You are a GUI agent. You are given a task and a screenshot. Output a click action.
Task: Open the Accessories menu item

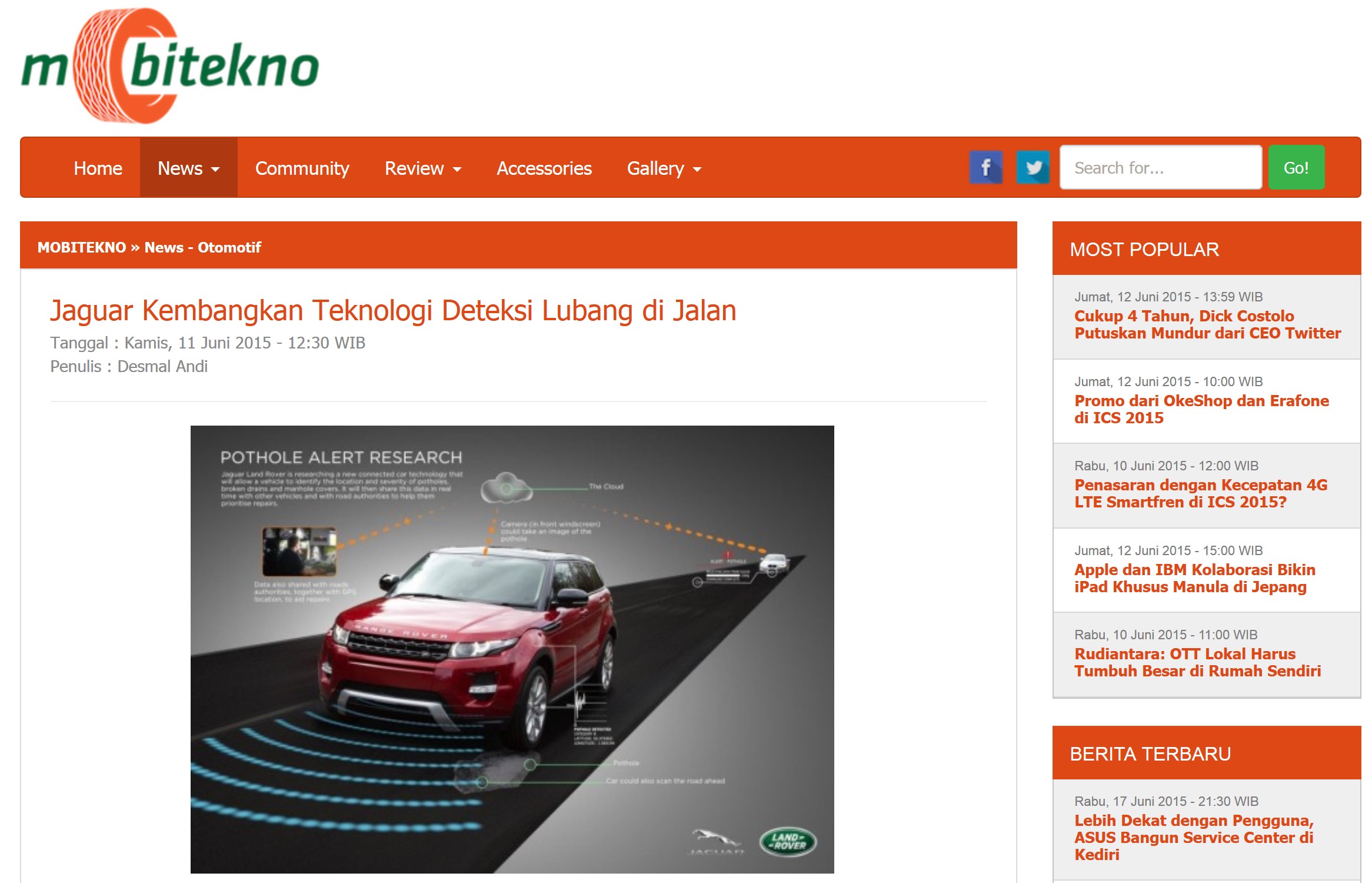[544, 168]
